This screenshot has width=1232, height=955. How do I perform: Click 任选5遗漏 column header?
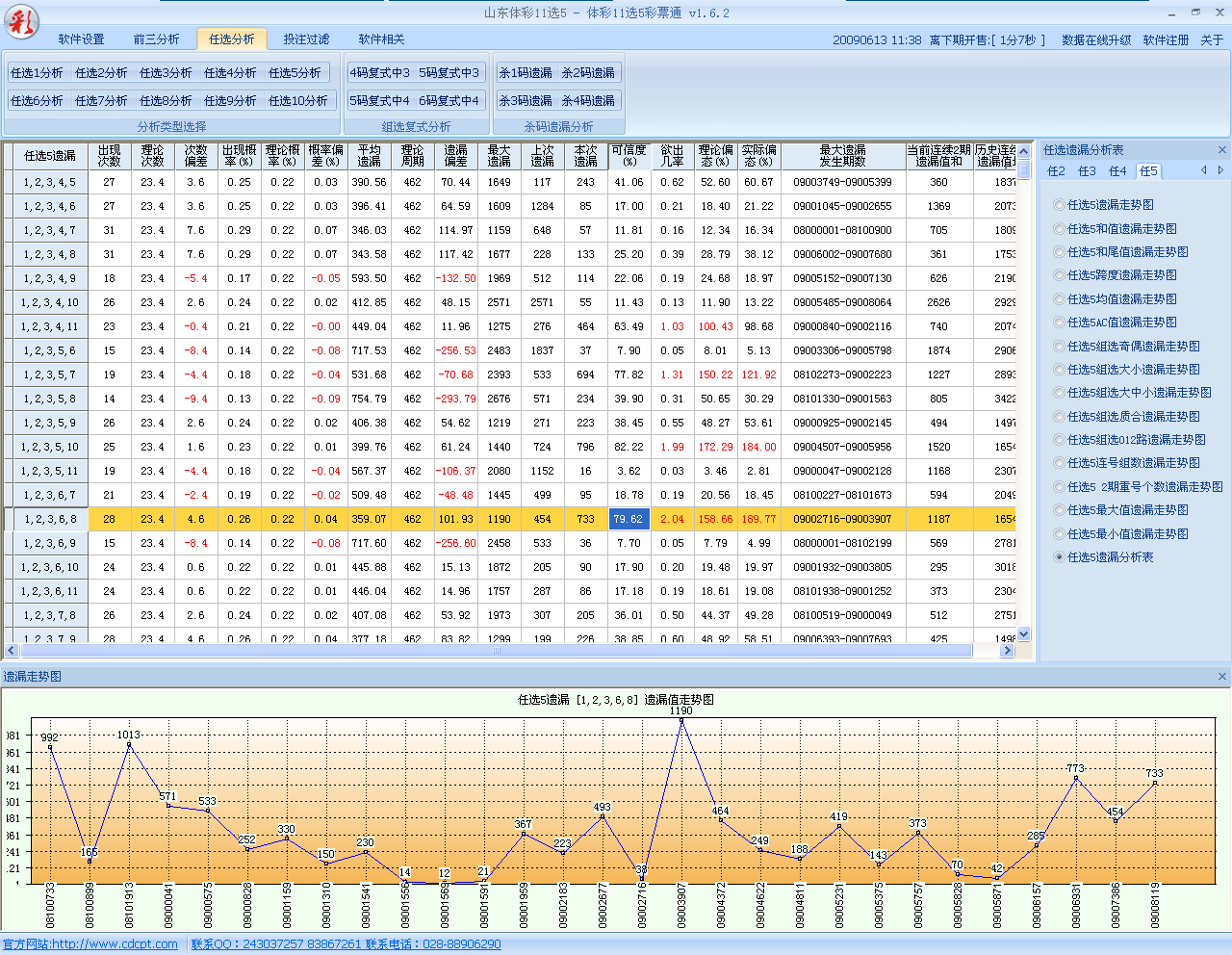[x=50, y=156]
